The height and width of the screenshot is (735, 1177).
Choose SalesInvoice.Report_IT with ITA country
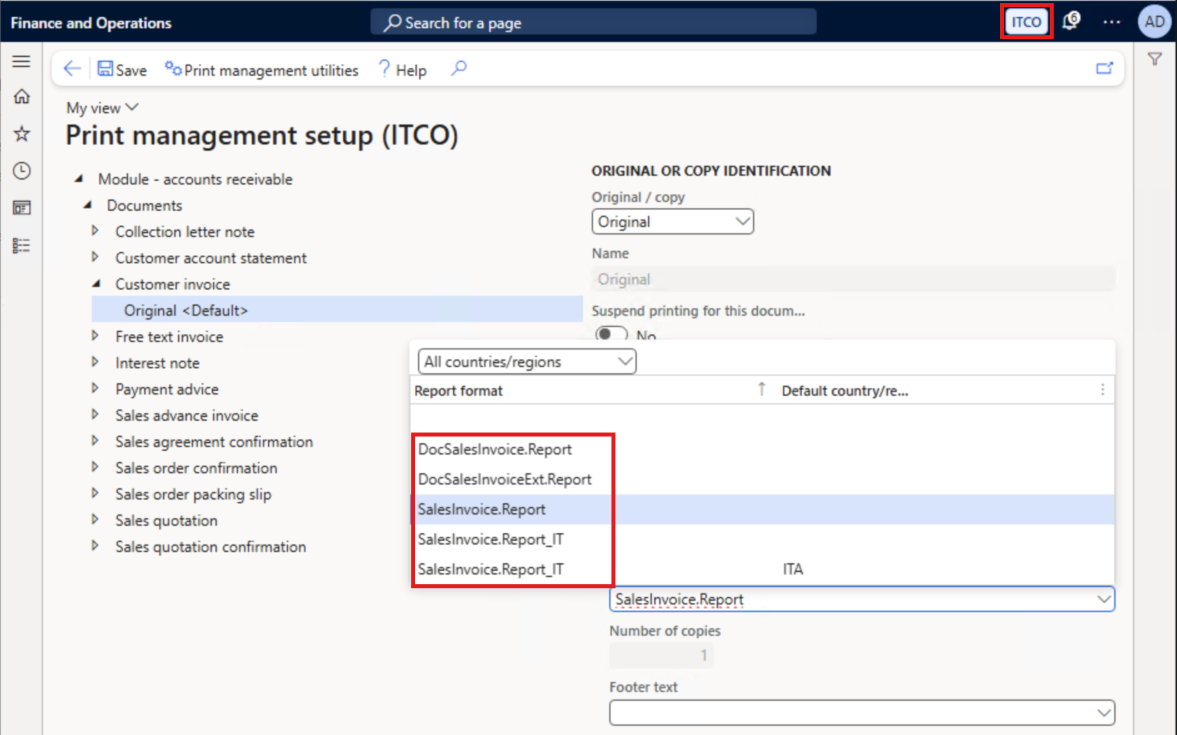491,569
